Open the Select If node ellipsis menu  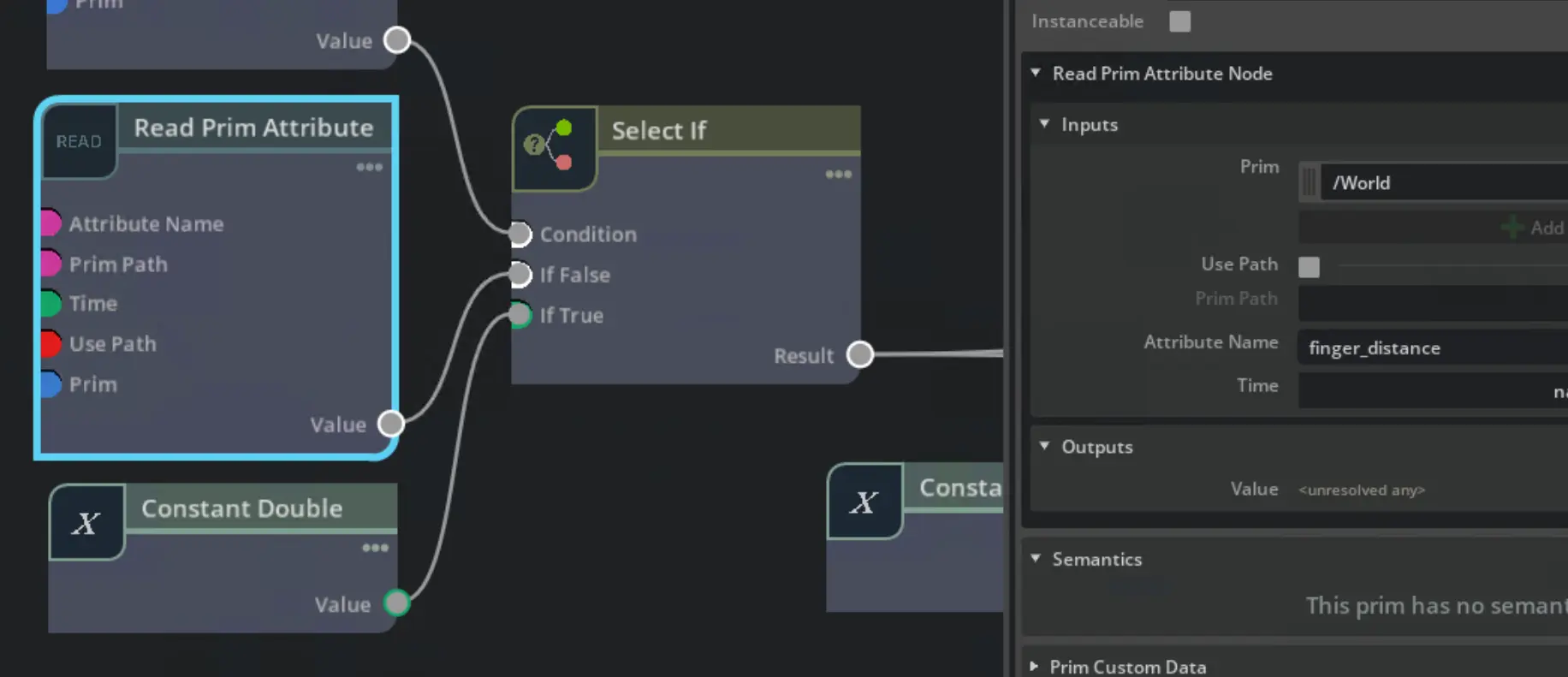click(838, 175)
